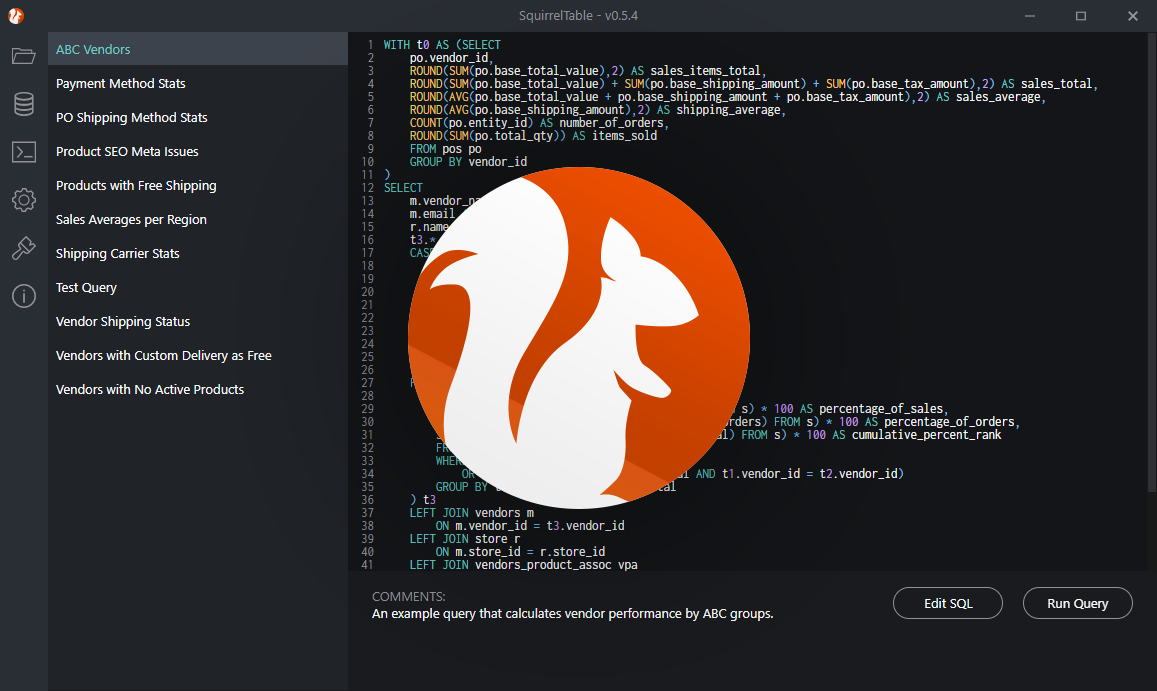Viewport: 1157px width, 691px height.
Task: Click the SquirrelTable app logo in title bar
Action: 15,16
